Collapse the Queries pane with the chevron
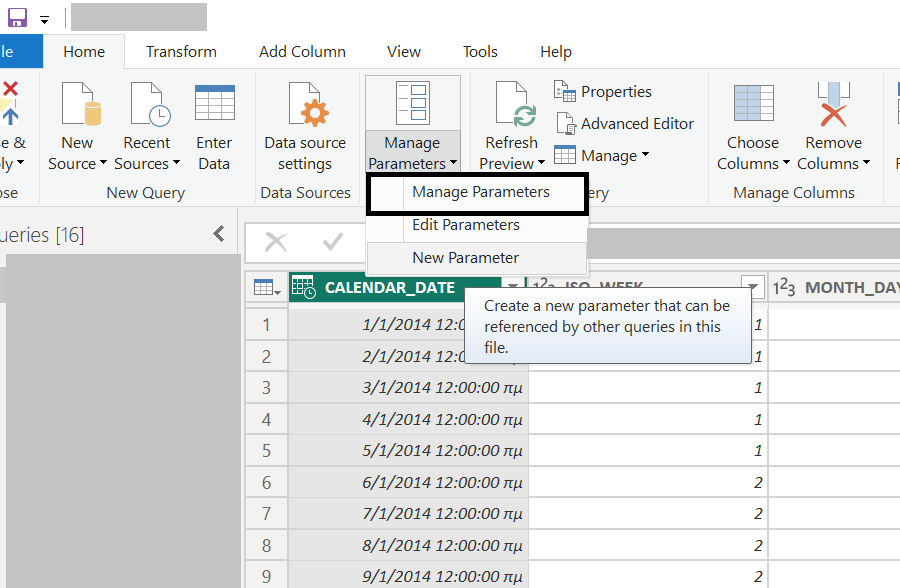900x588 pixels. pyautogui.click(x=219, y=234)
